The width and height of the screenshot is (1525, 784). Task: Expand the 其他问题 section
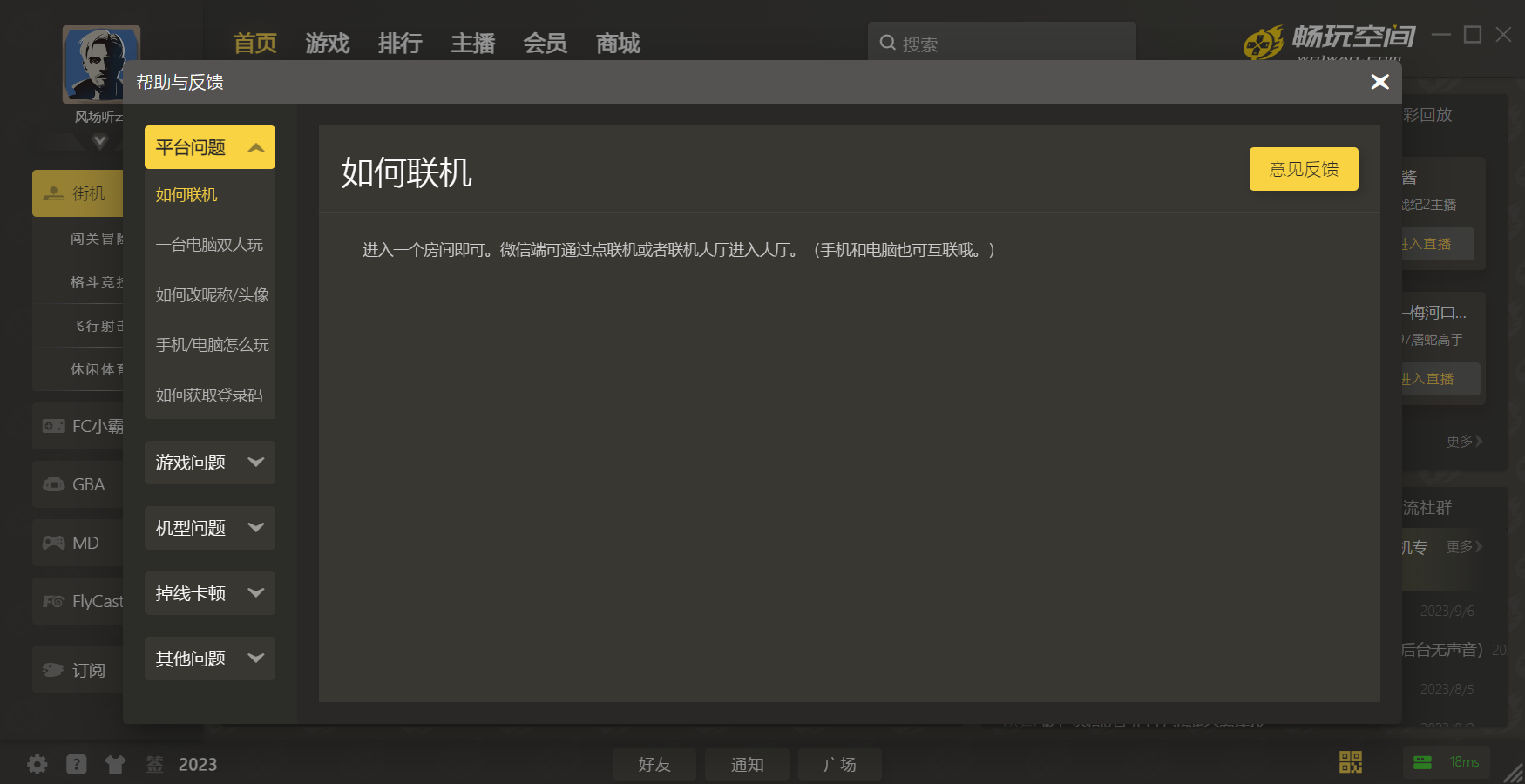[x=210, y=659]
